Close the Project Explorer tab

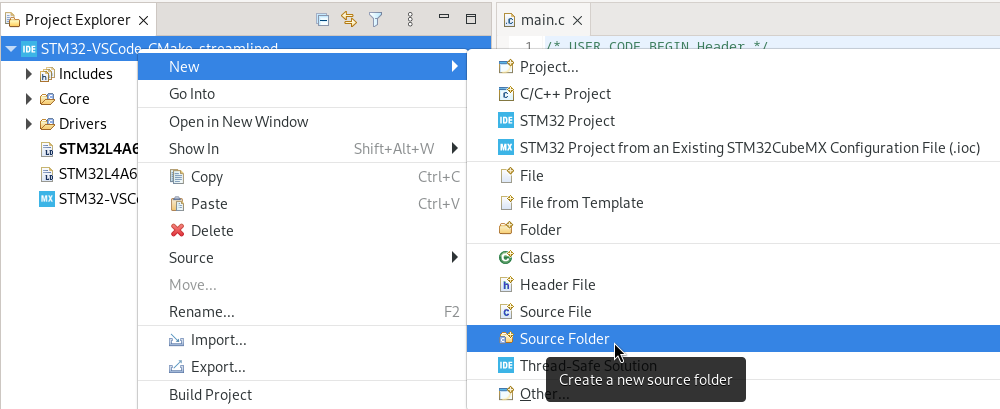point(143,20)
